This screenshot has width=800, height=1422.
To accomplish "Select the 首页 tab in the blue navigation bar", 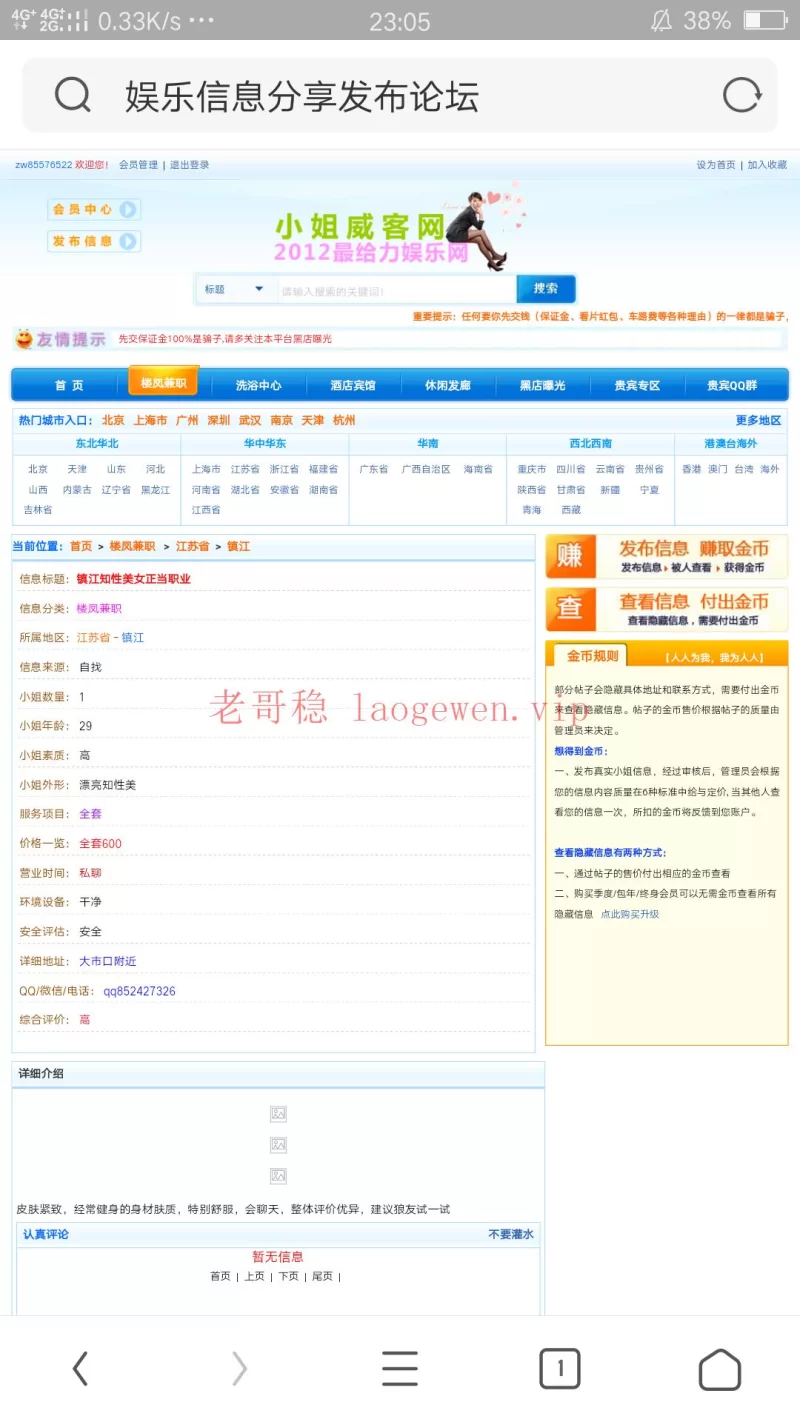I will (x=69, y=385).
